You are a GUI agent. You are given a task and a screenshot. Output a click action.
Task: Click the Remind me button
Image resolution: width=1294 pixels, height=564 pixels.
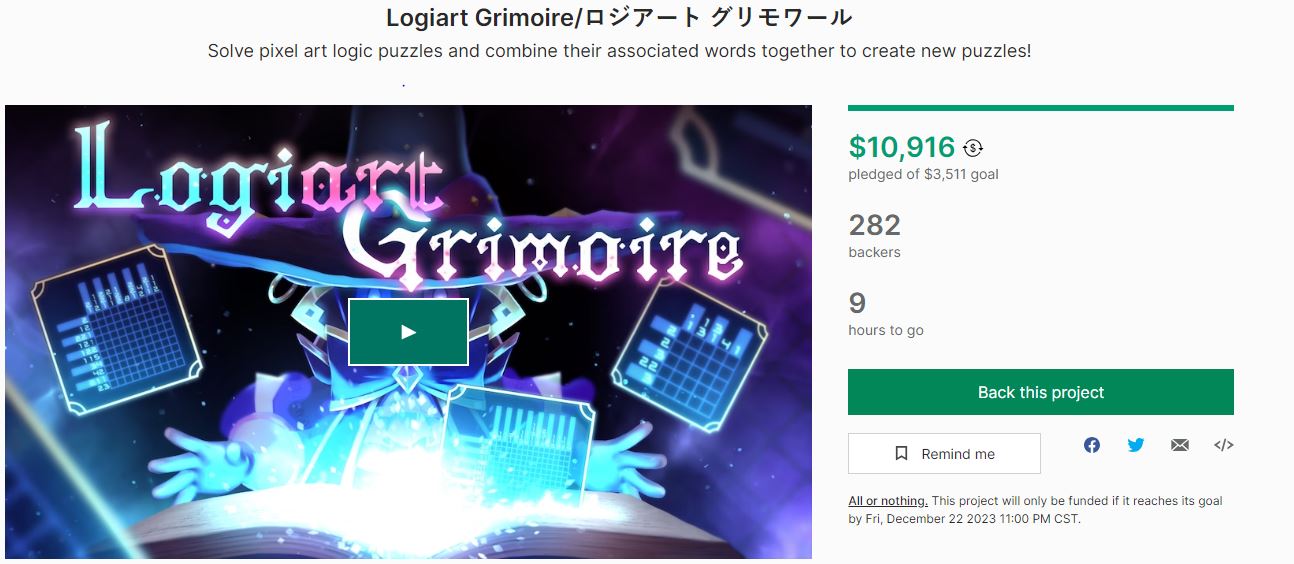click(x=944, y=453)
